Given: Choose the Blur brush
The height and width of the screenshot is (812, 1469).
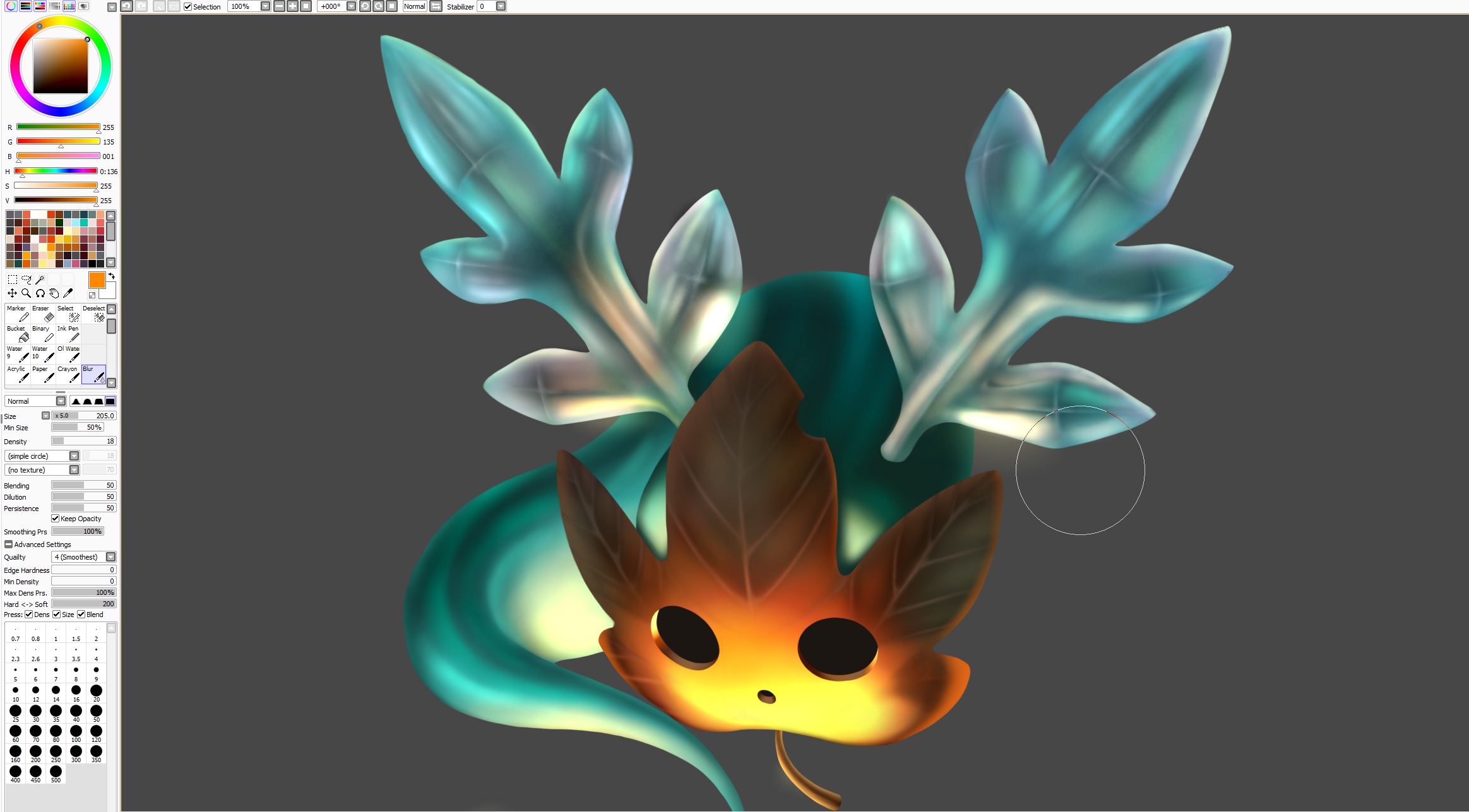Looking at the screenshot, I should pos(93,374).
